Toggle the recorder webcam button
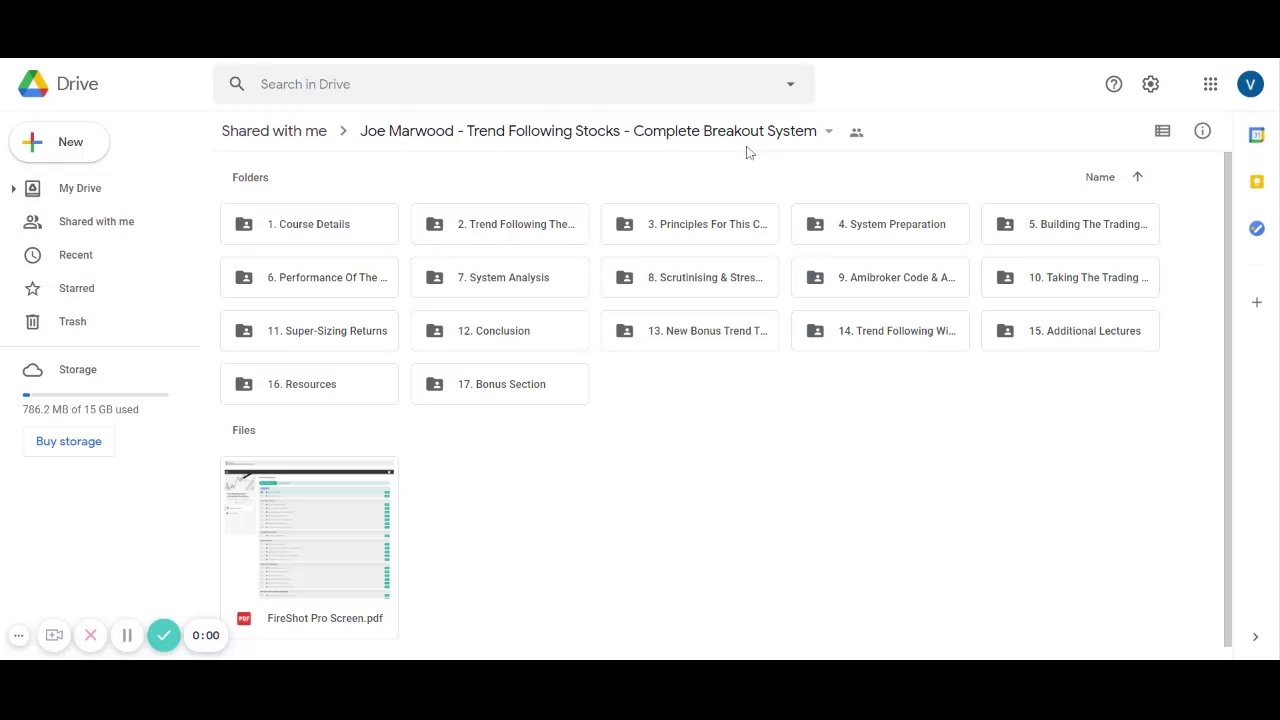The width and height of the screenshot is (1280, 720). [54, 635]
